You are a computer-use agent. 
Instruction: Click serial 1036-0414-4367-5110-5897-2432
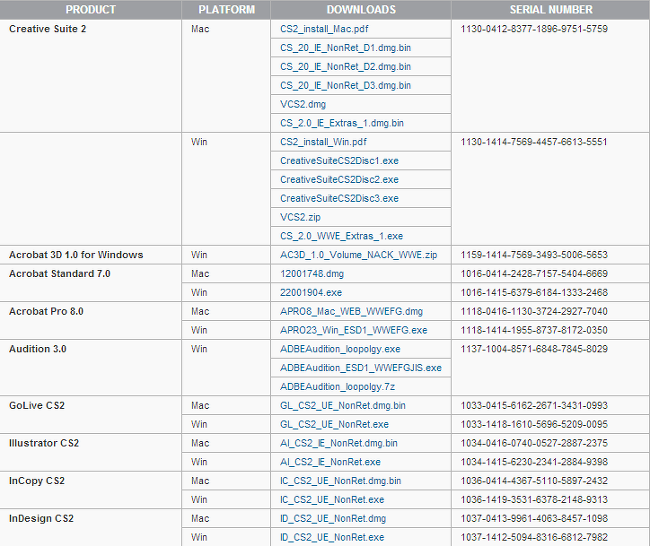pos(534,481)
